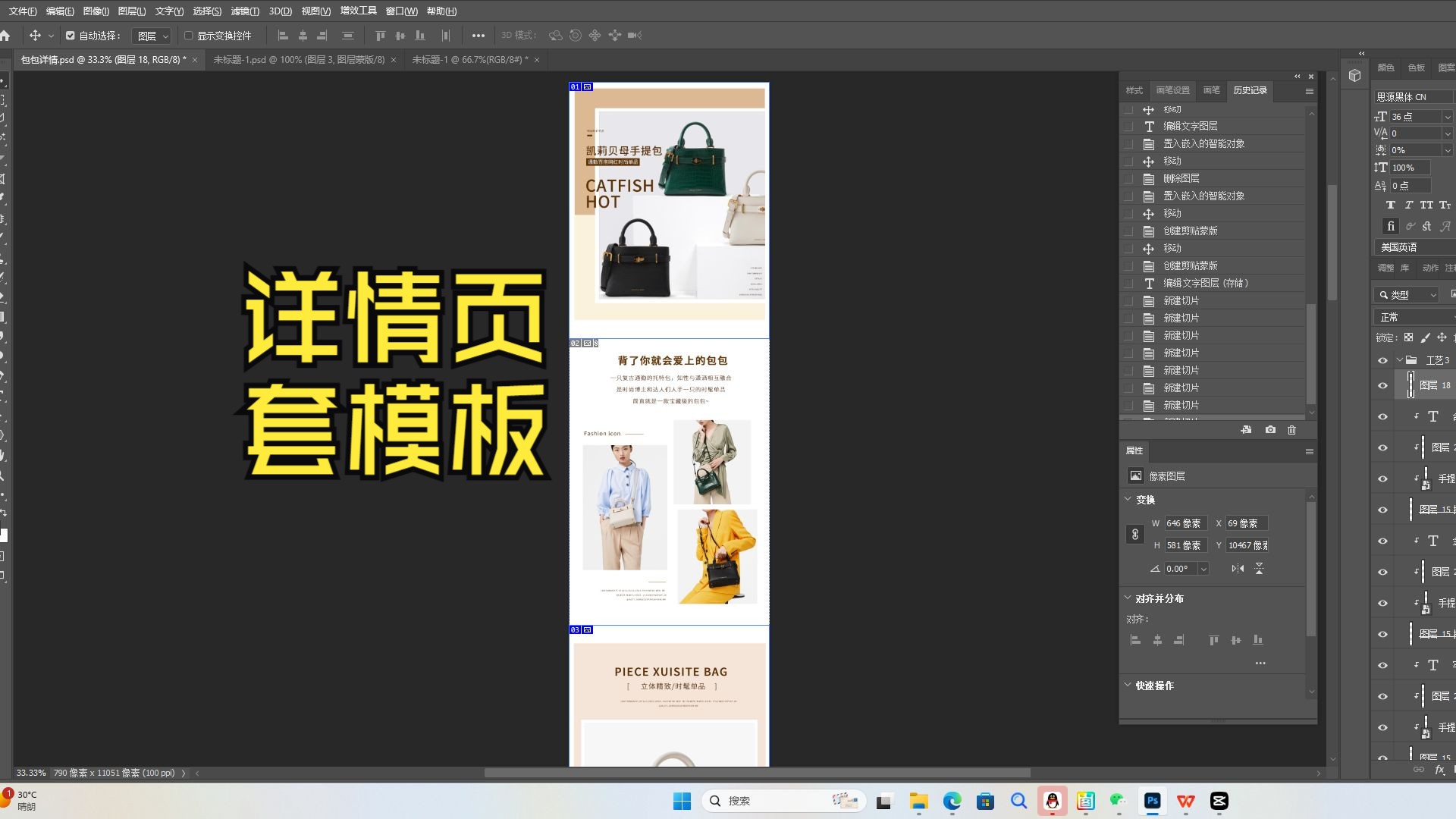Lock image pixels with brush icon

click(1425, 338)
